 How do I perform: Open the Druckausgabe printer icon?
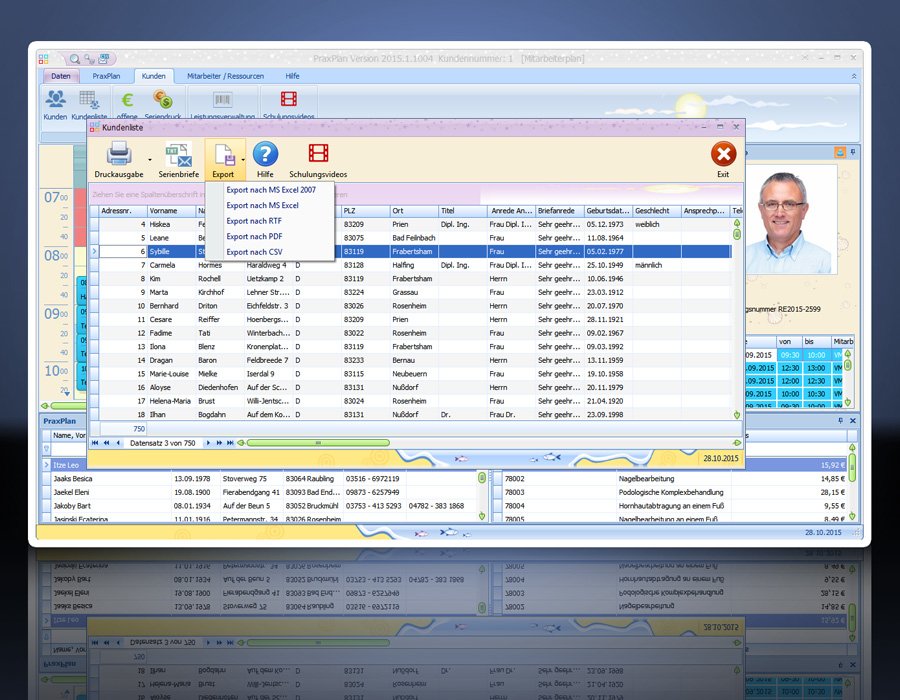(x=119, y=154)
